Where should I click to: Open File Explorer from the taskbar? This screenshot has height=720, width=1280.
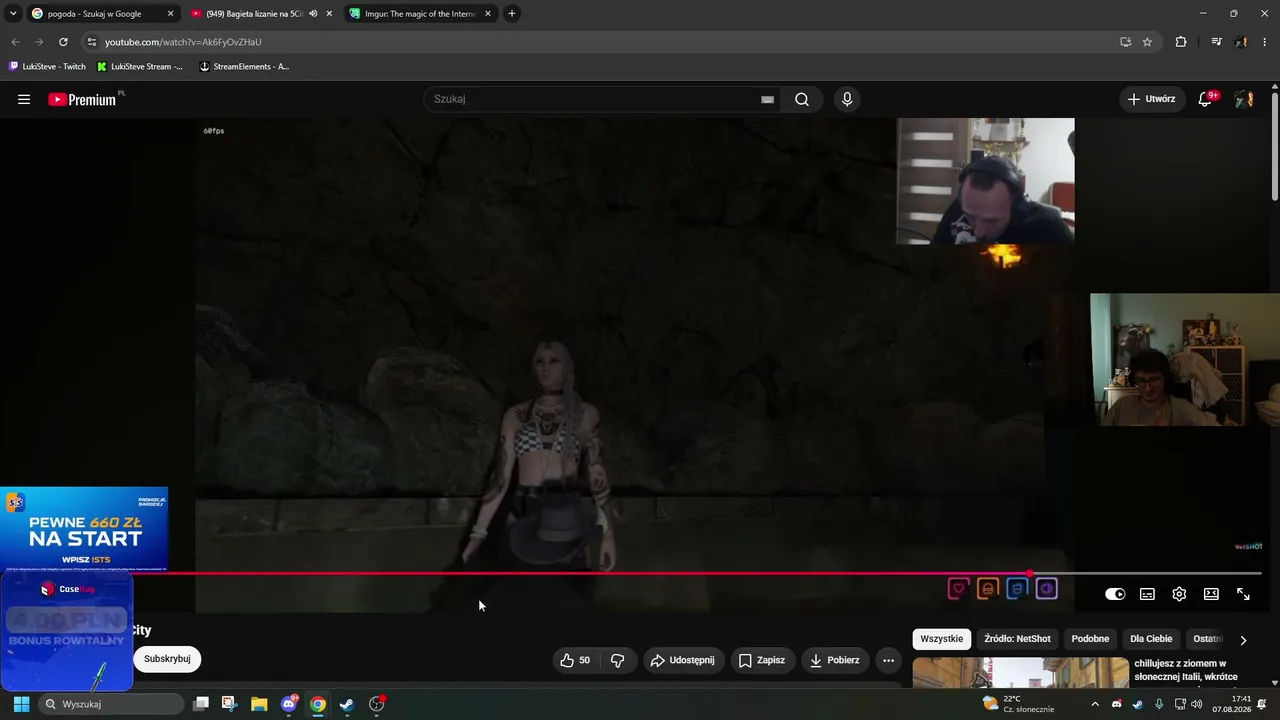(x=259, y=704)
